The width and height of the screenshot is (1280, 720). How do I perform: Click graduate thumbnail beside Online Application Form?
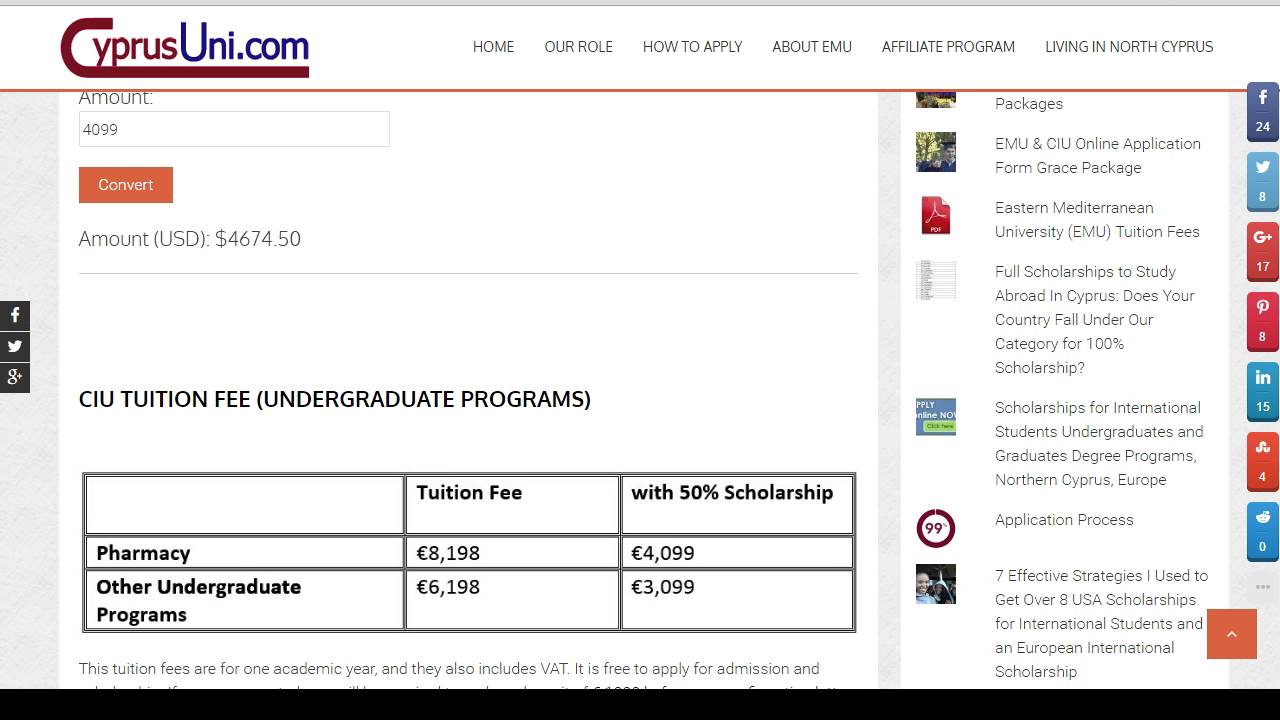pyautogui.click(x=936, y=152)
